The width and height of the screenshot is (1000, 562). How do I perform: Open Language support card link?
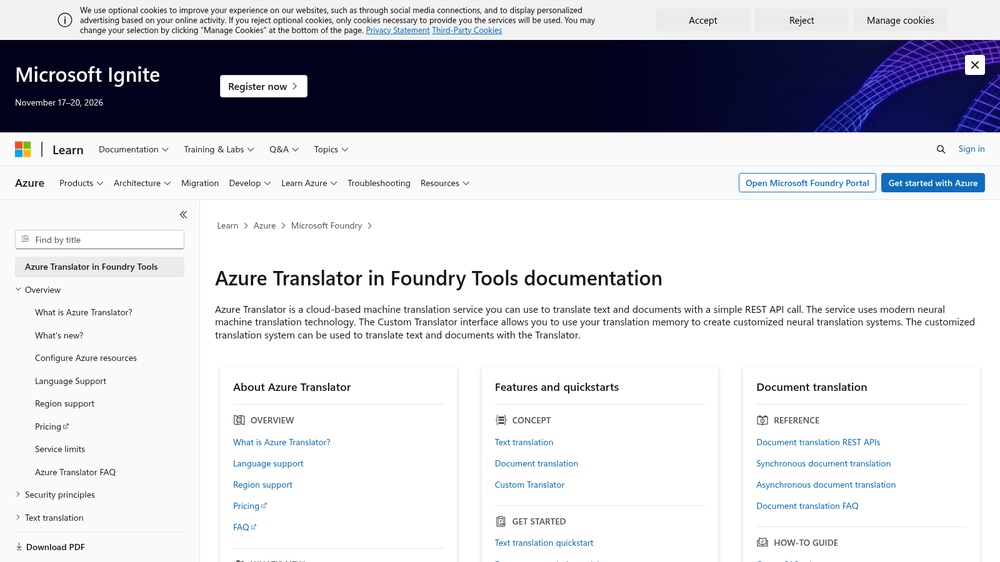(x=268, y=463)
